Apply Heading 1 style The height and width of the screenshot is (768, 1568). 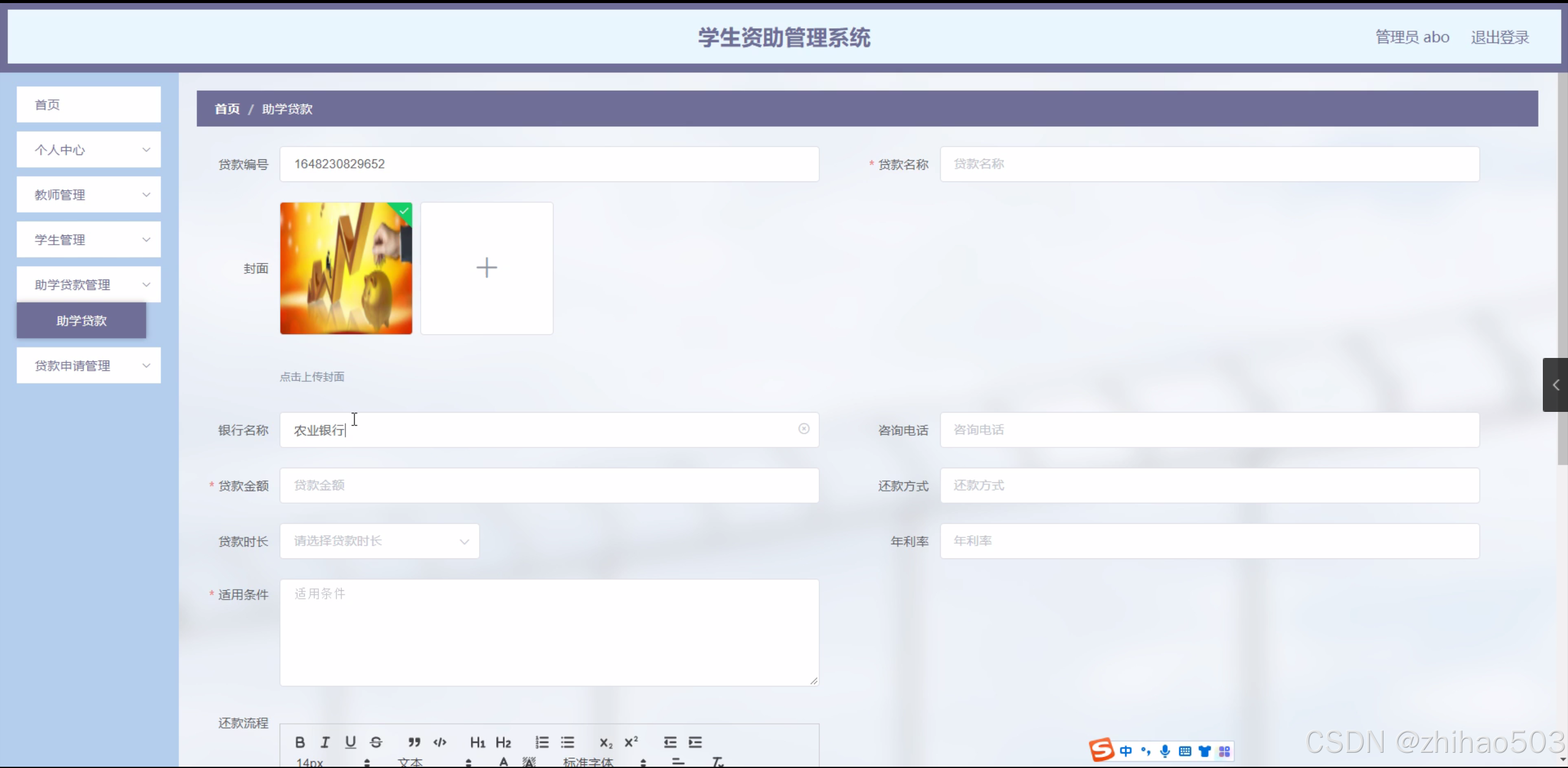(x=477, y=742)
